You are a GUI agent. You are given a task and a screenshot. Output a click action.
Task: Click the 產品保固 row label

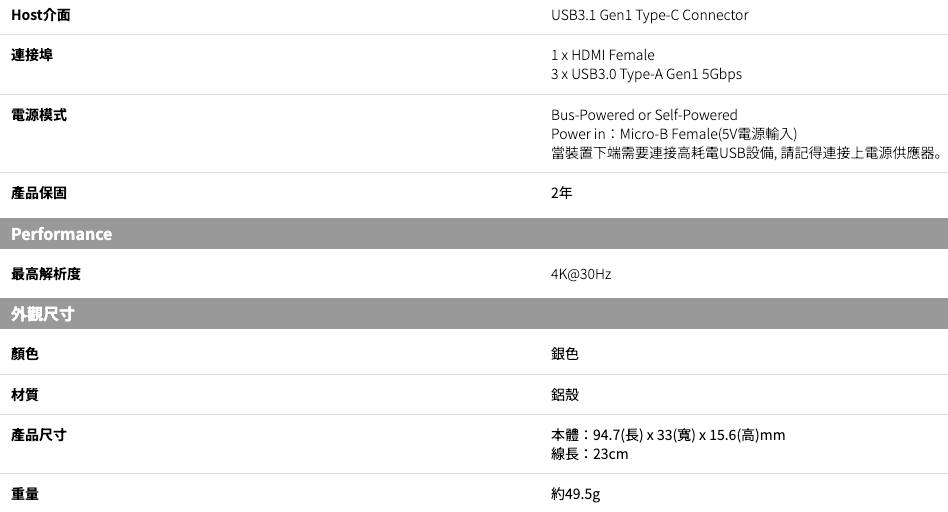point(39,193)
